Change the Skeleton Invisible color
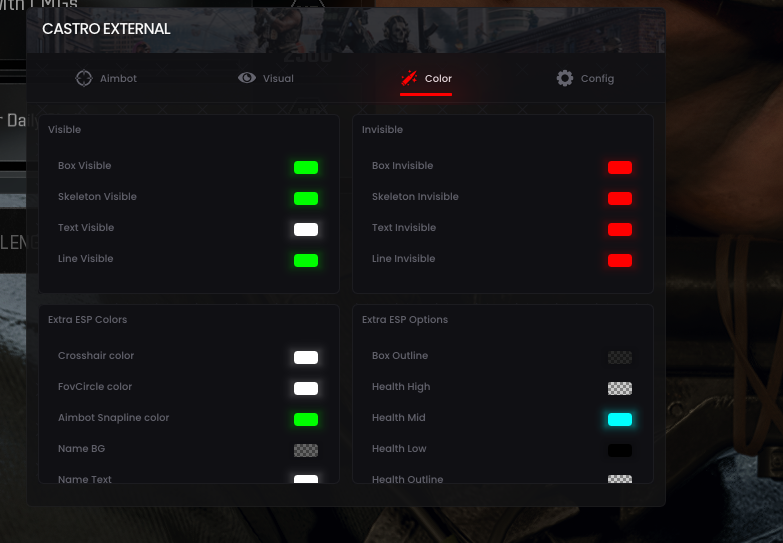Screen dimensions: 783x543 [620, 198]
